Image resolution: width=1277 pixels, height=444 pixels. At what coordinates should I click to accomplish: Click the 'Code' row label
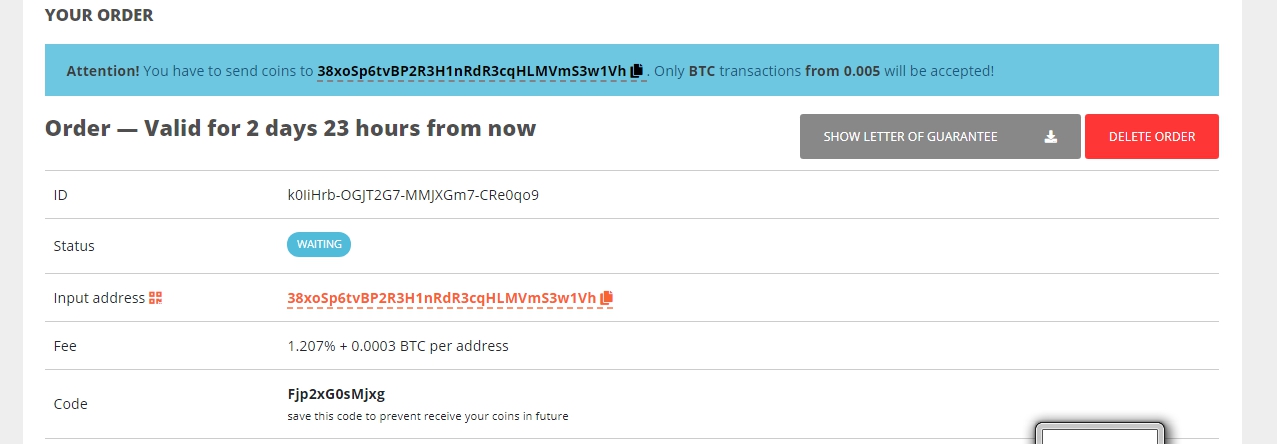tap(70, 404)
